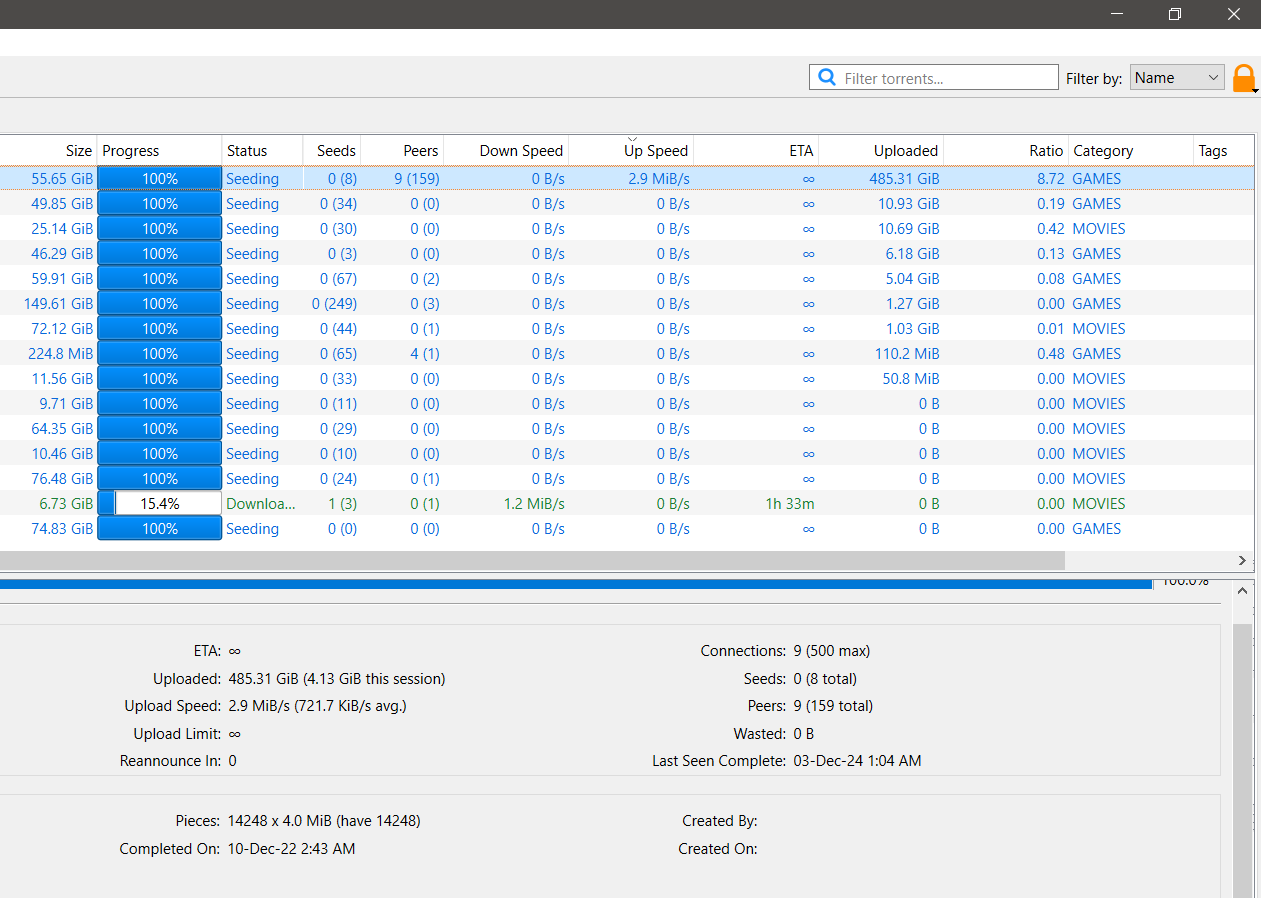Click the 10.46 GiB size cell
This screenshot has height=898, width=1261.
[x=62, y=454]
